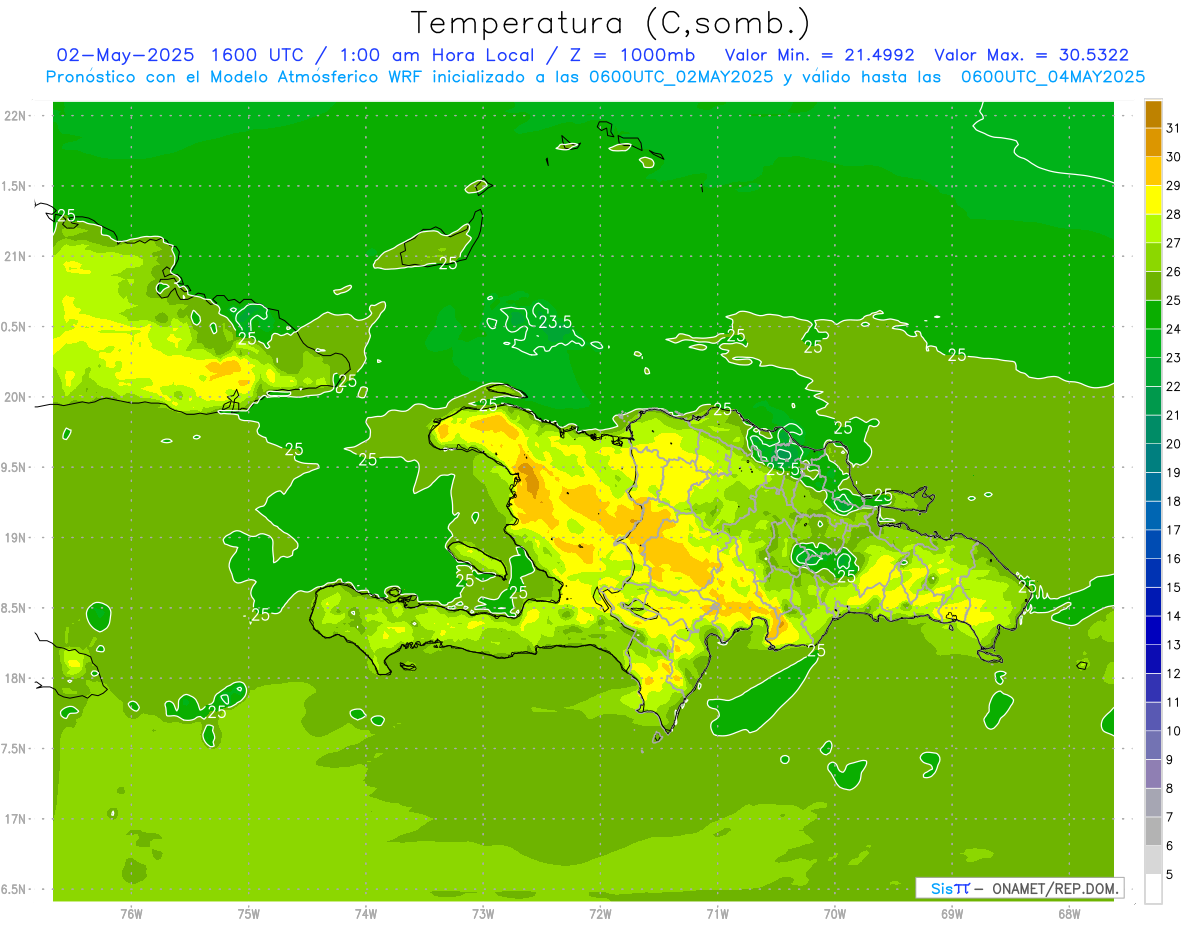Click the "21N" latitude label
The image size is (1200, 927).
pos(17,256)
